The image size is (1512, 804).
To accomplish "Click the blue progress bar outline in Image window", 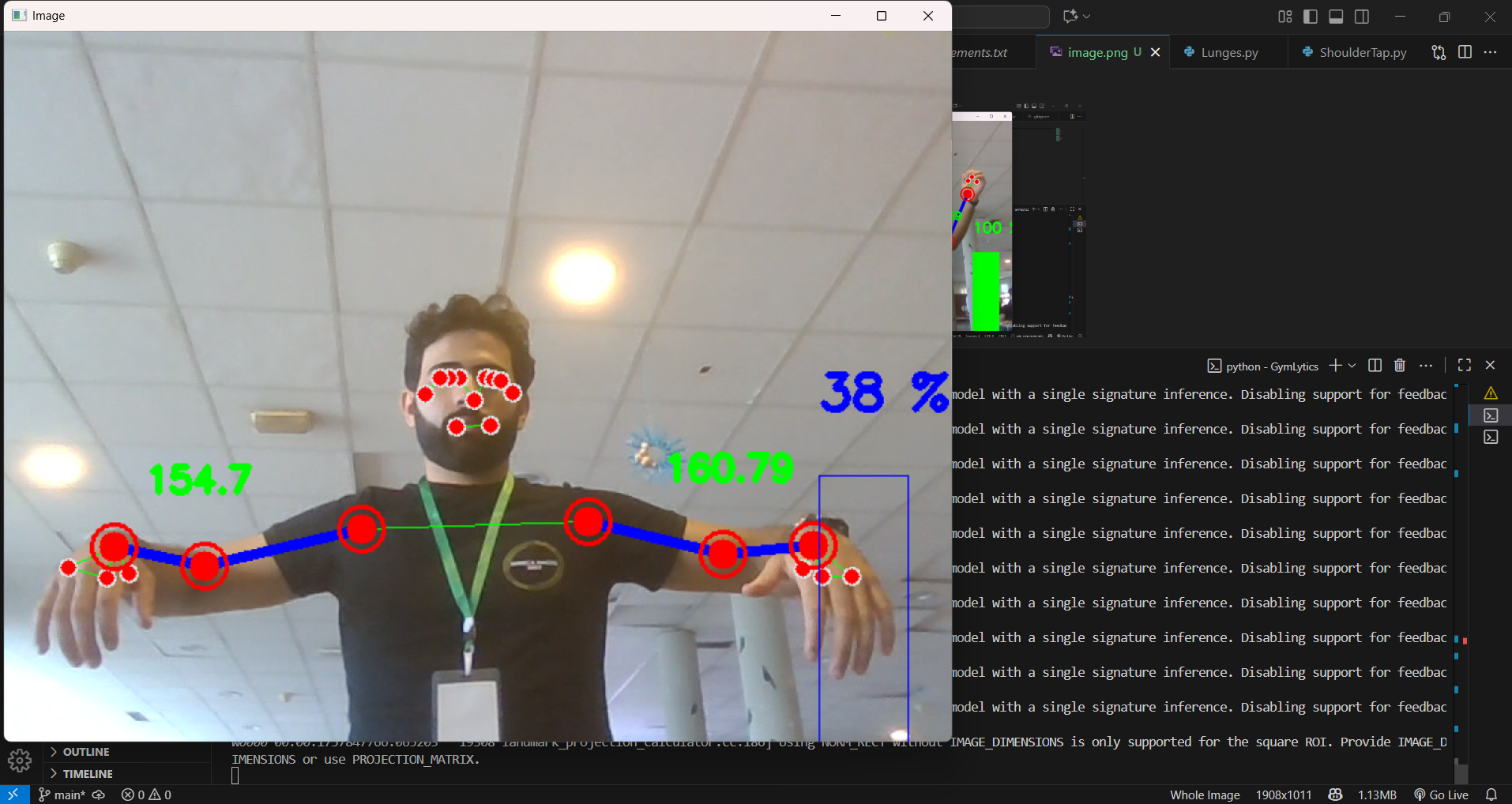I will (x=863, y=607).
